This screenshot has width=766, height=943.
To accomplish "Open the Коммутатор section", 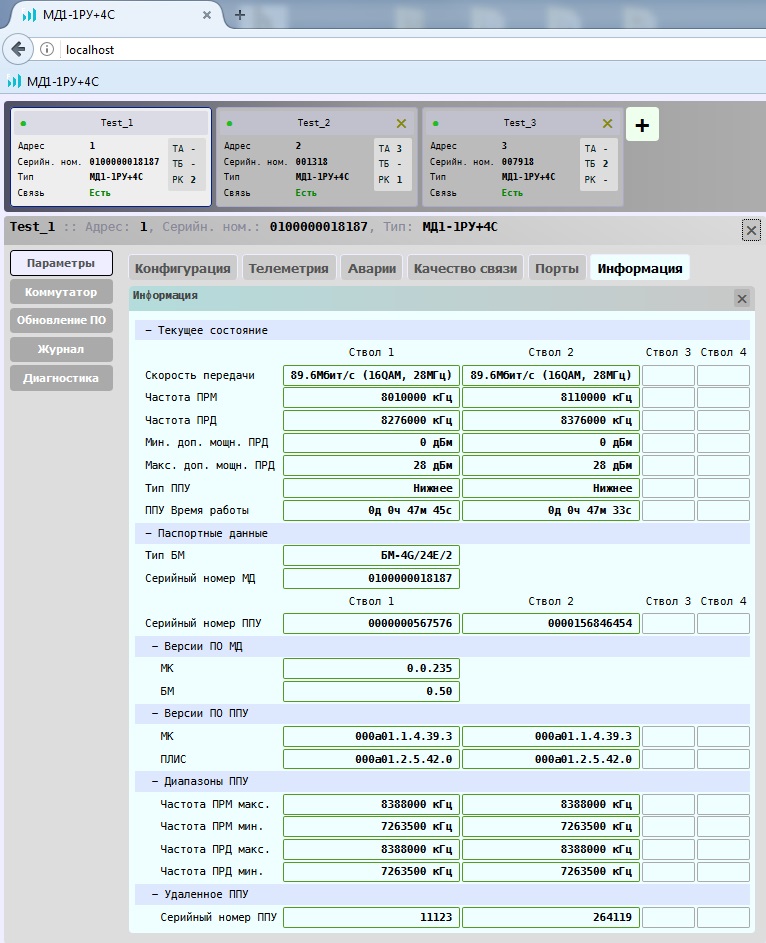I will click(61, 292).
